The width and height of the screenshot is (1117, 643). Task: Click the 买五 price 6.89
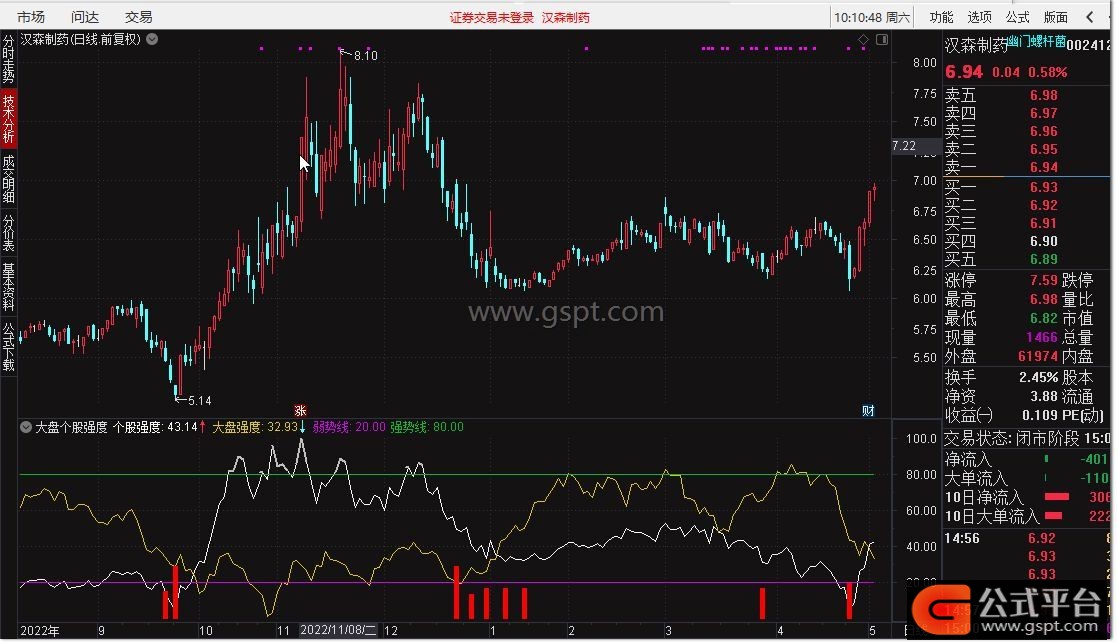pyautogui.click(x=1044, y=260)
